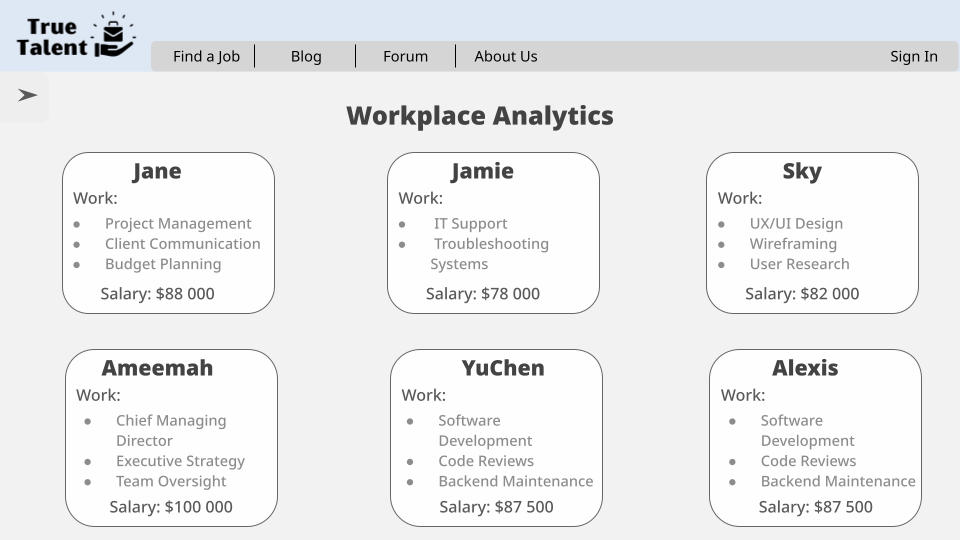Select Jamie's Troubleshooting Systems entry
This screenshot has height=540, width=960.
(489, 253)
